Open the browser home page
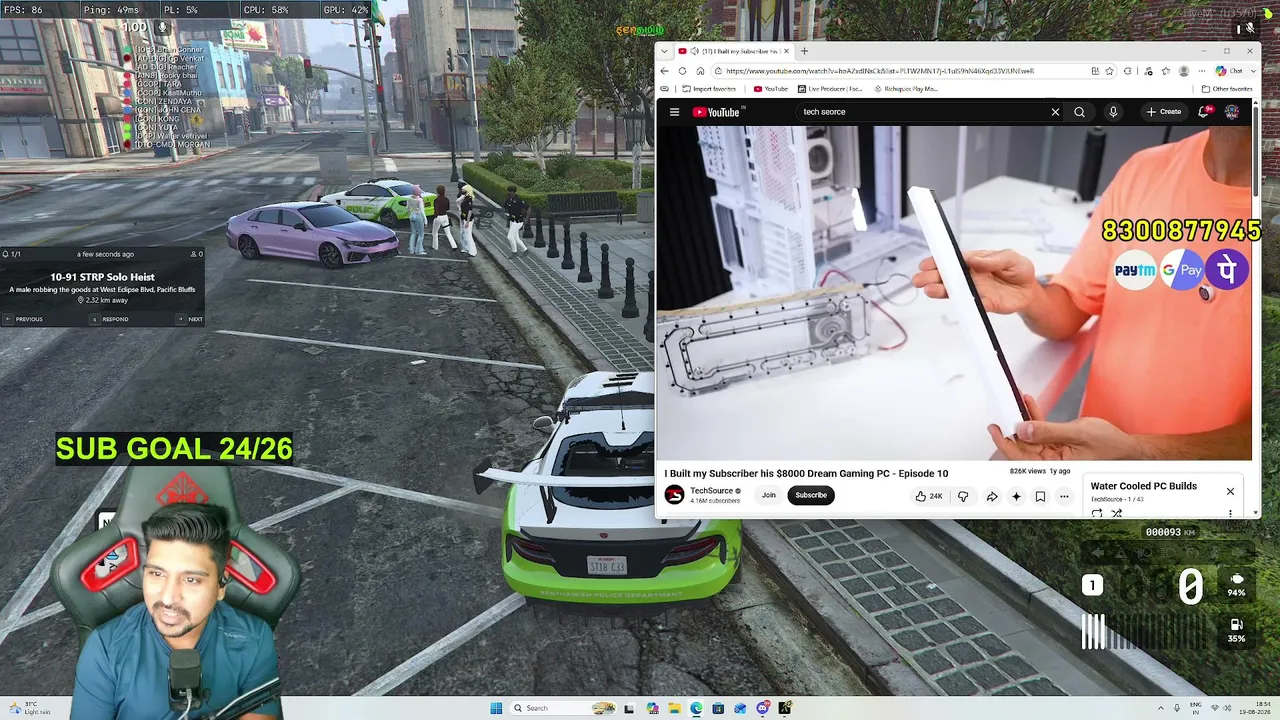This screenshot has height=720, width=1280. 700,71
